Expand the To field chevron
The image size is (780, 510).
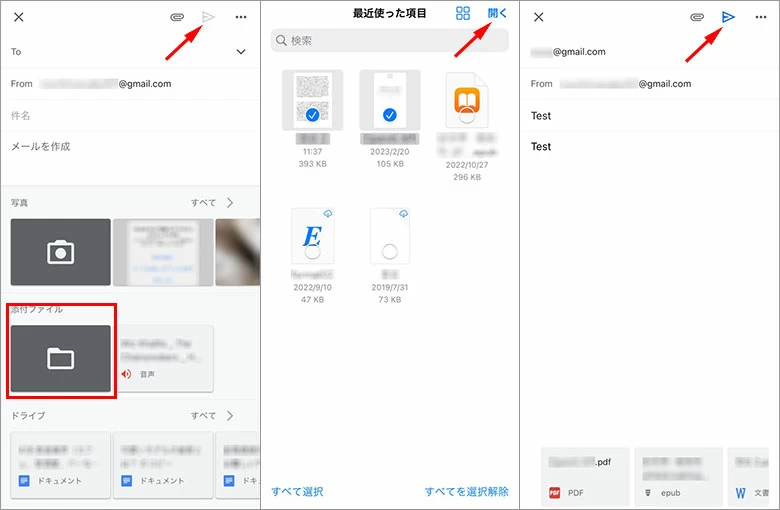(x=240, y=51)
